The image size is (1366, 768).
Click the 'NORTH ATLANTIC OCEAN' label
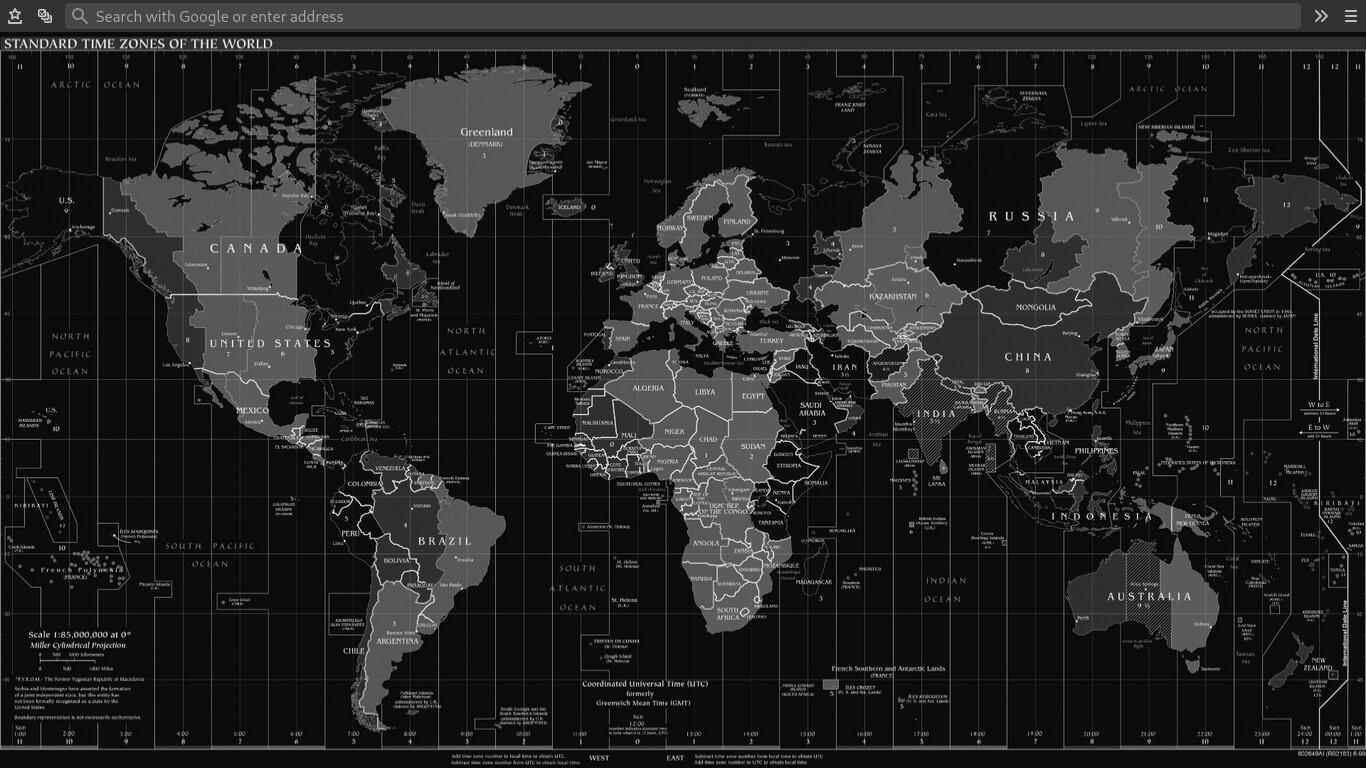tap(466, 351)
